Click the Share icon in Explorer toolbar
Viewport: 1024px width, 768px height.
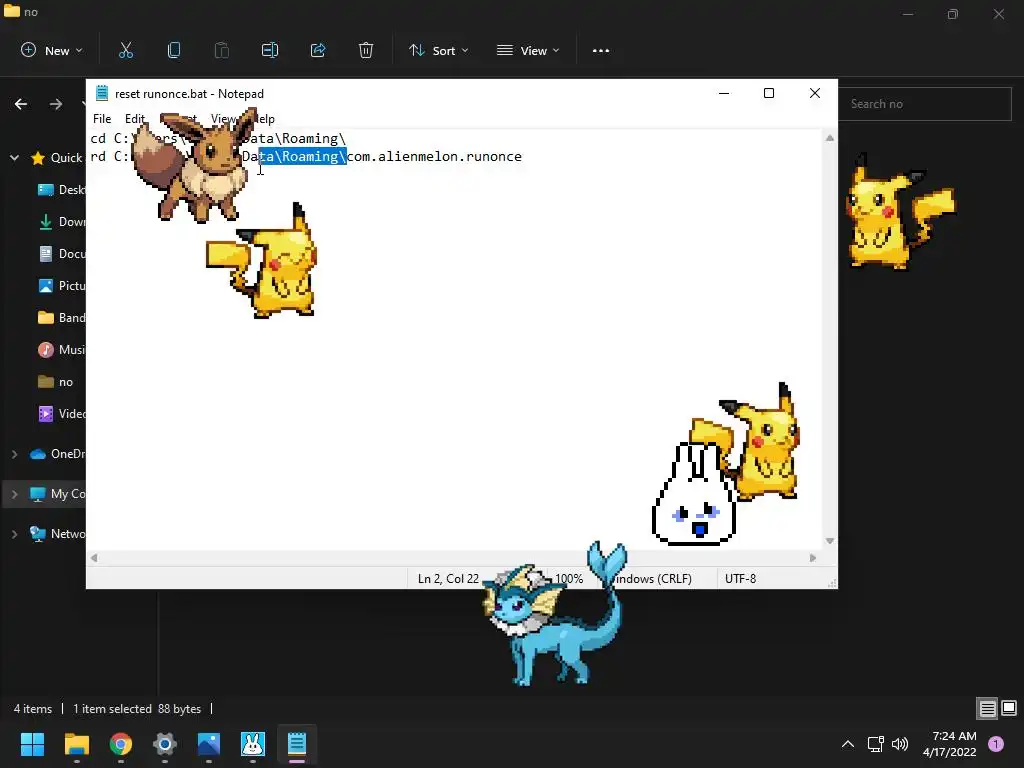[318, 50]
